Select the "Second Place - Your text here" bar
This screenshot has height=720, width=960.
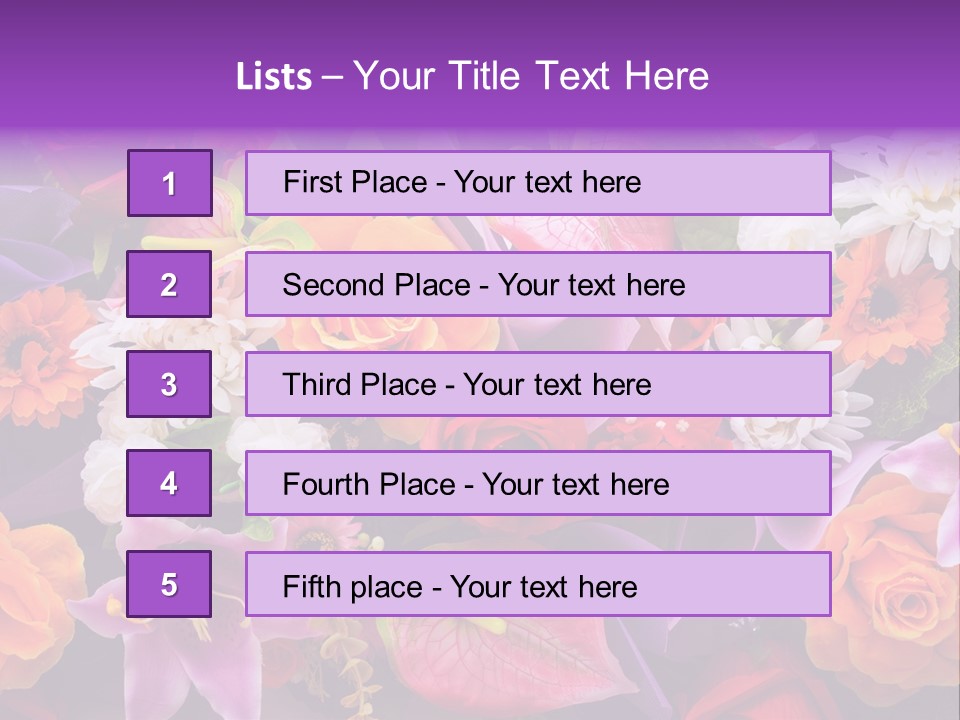tap(538, 284)
